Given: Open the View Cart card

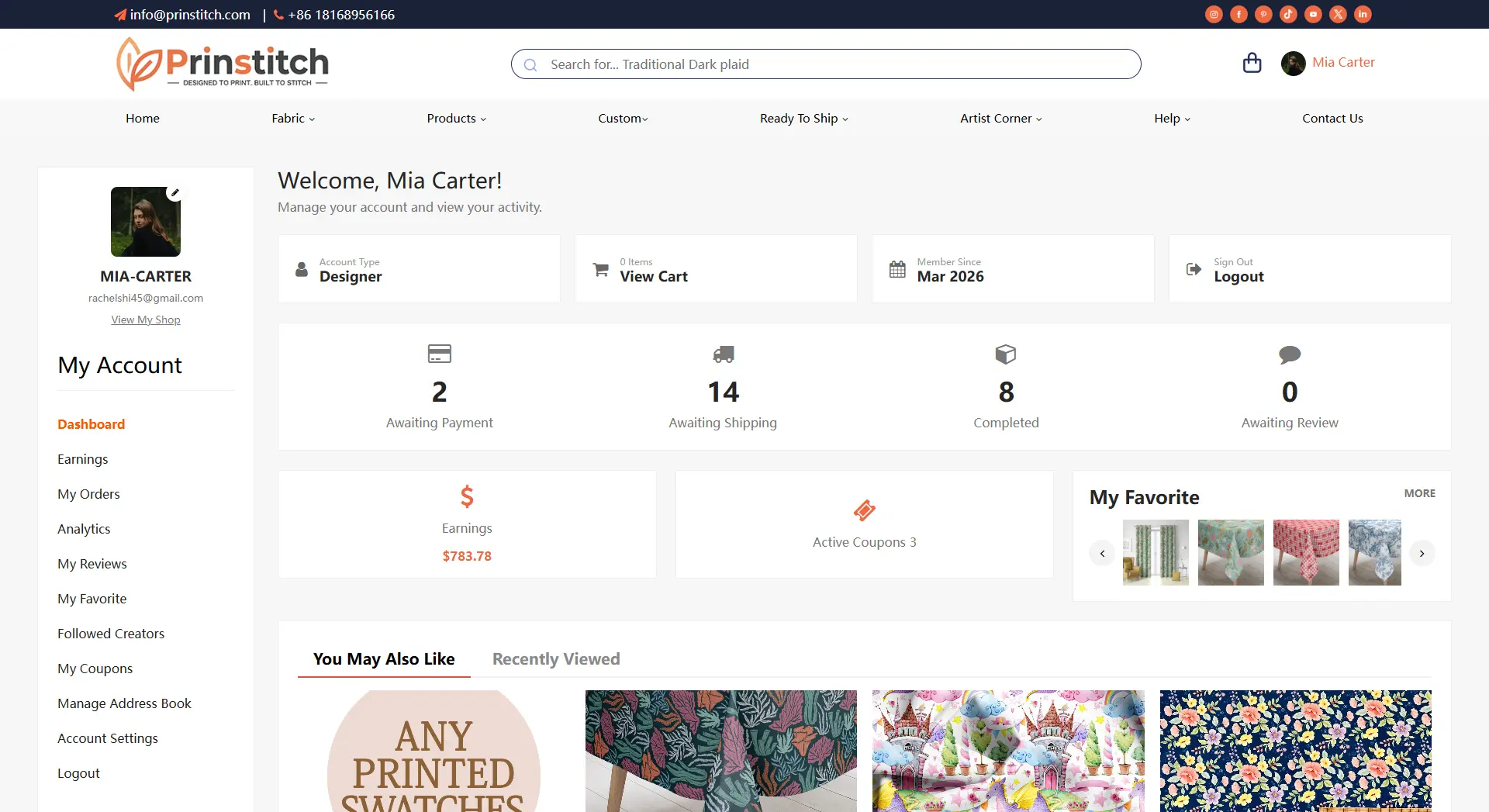Looking at the screenshot, I should 715,269.
